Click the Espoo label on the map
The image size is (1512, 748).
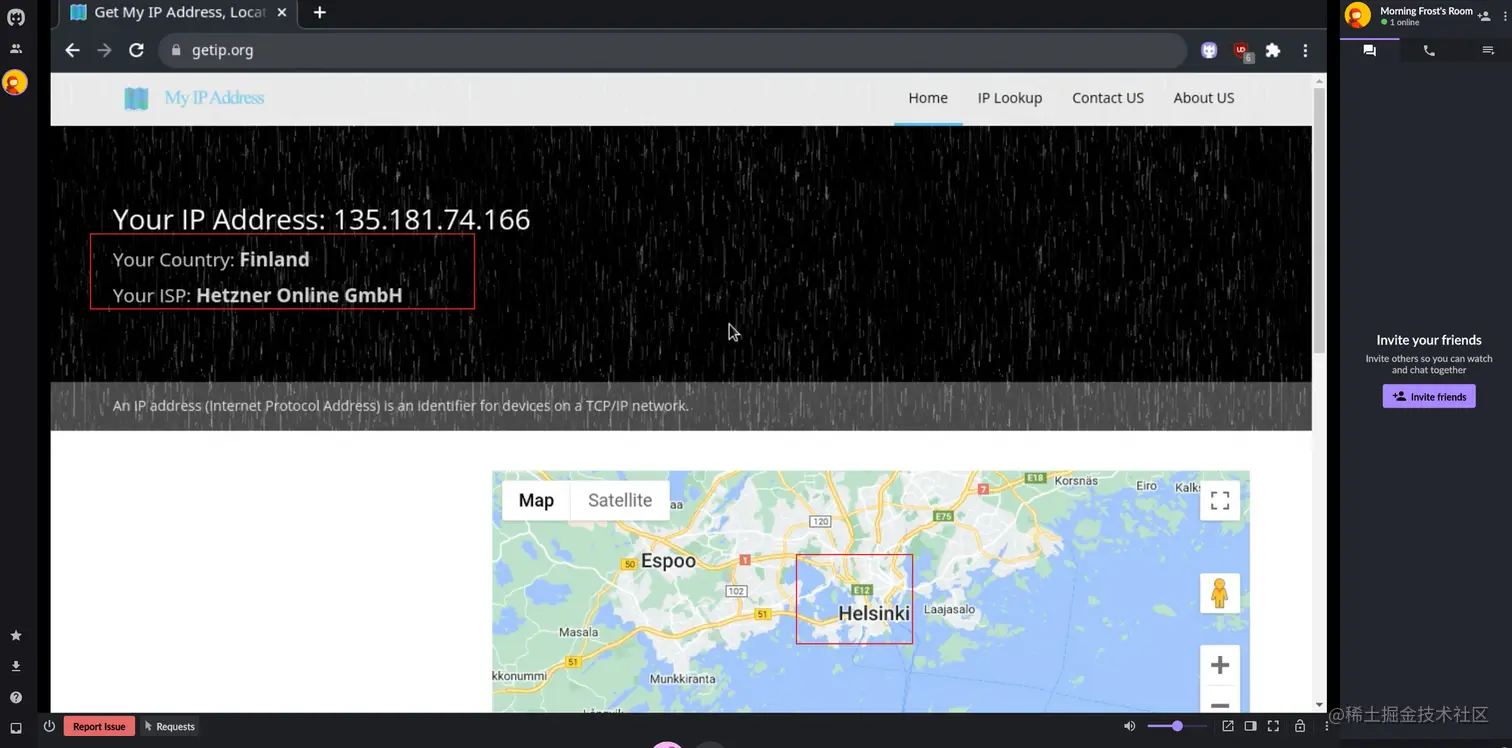(x=668, y=561)
